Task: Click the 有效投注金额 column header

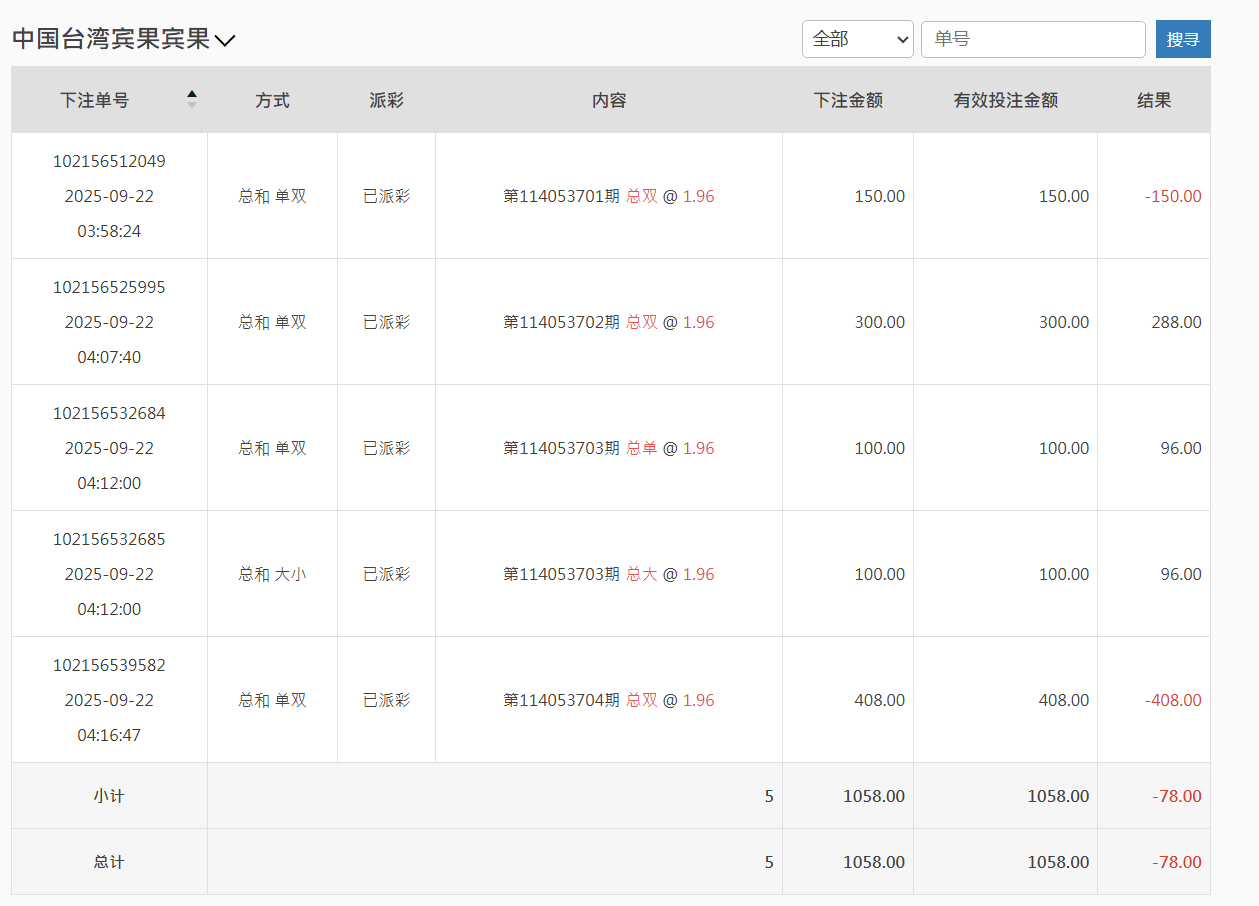Action: [1006, 100]
